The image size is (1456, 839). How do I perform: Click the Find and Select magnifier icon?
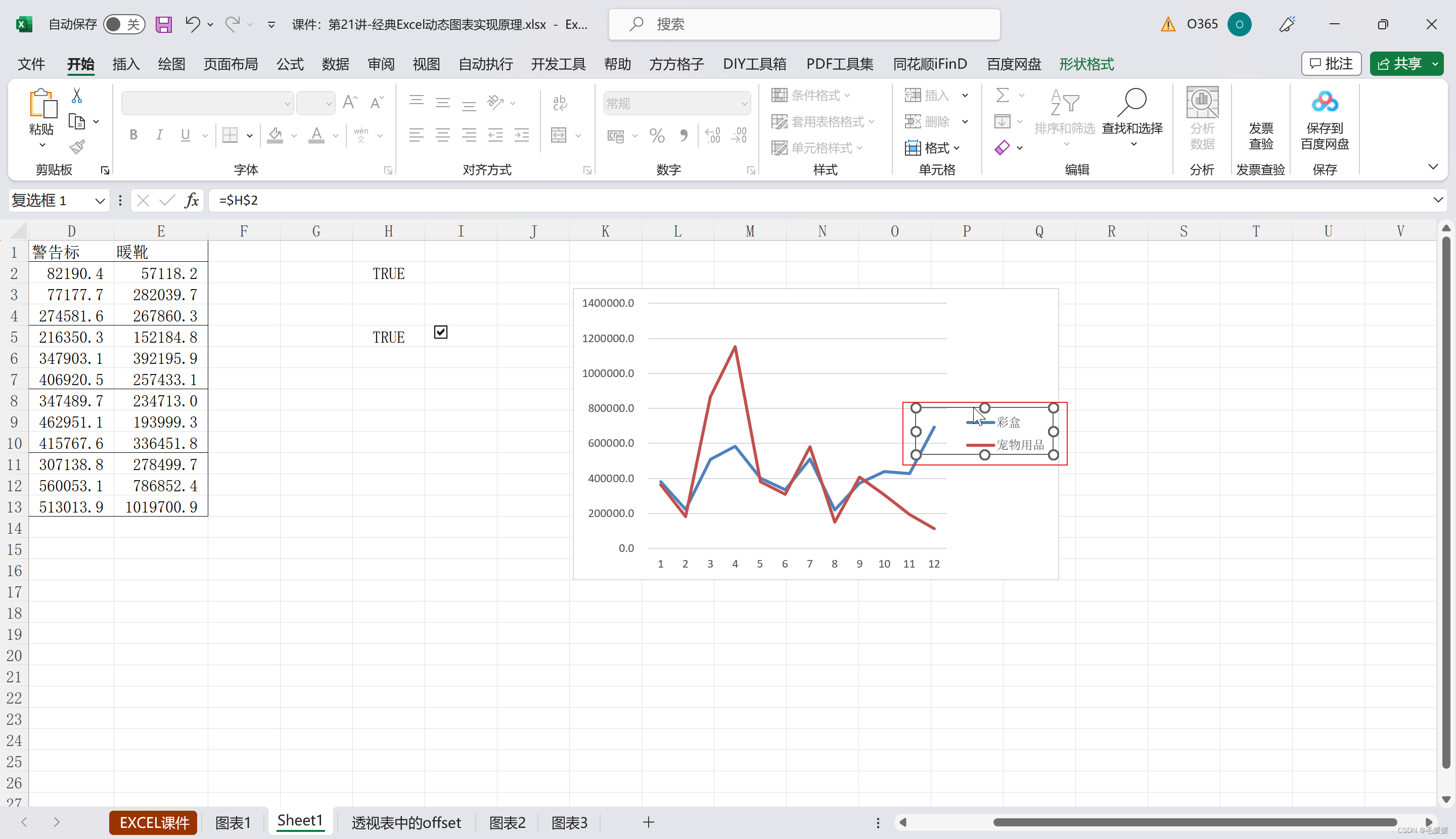tap(1132, 103)
